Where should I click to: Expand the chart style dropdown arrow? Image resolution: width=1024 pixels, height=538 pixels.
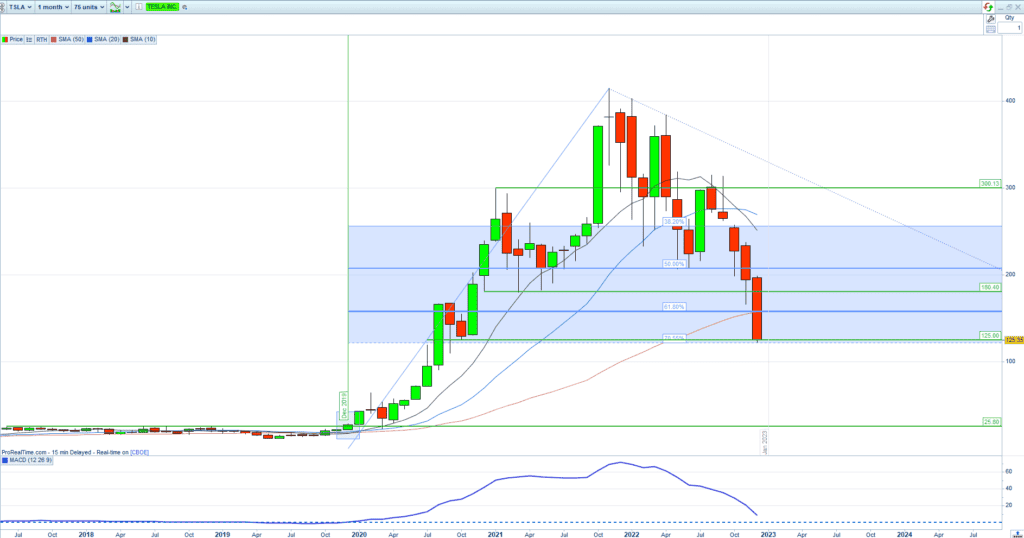point(128,7)
